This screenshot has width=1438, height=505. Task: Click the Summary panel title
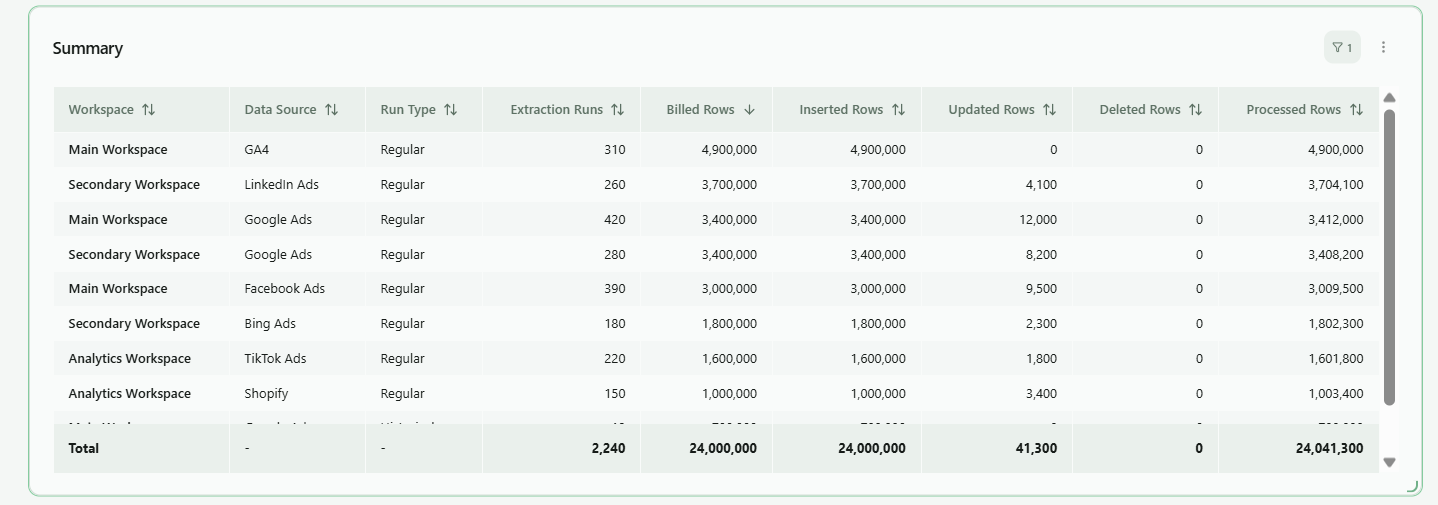pos(88,48)
